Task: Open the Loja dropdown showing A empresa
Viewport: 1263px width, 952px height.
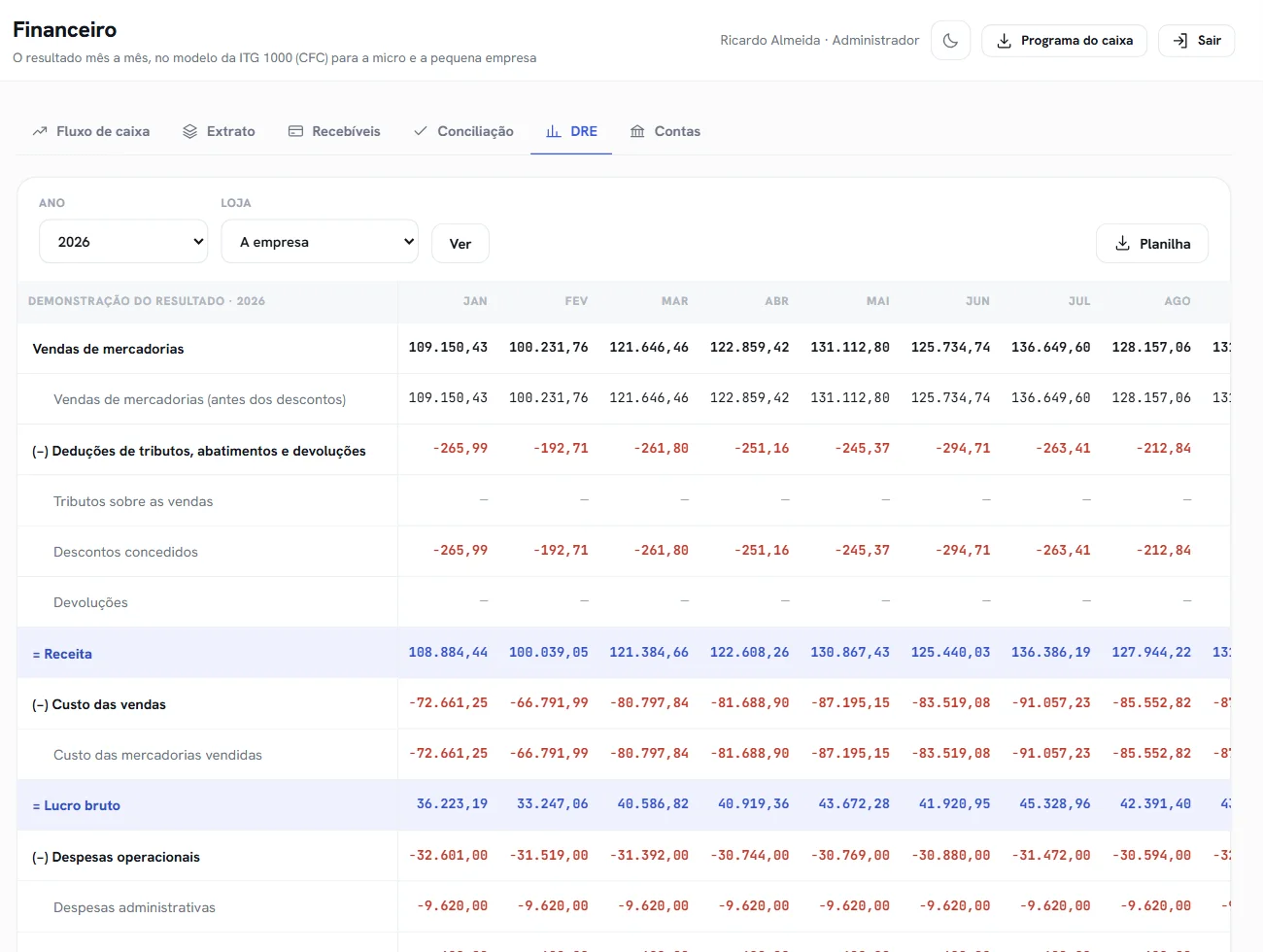Action: 320,242
